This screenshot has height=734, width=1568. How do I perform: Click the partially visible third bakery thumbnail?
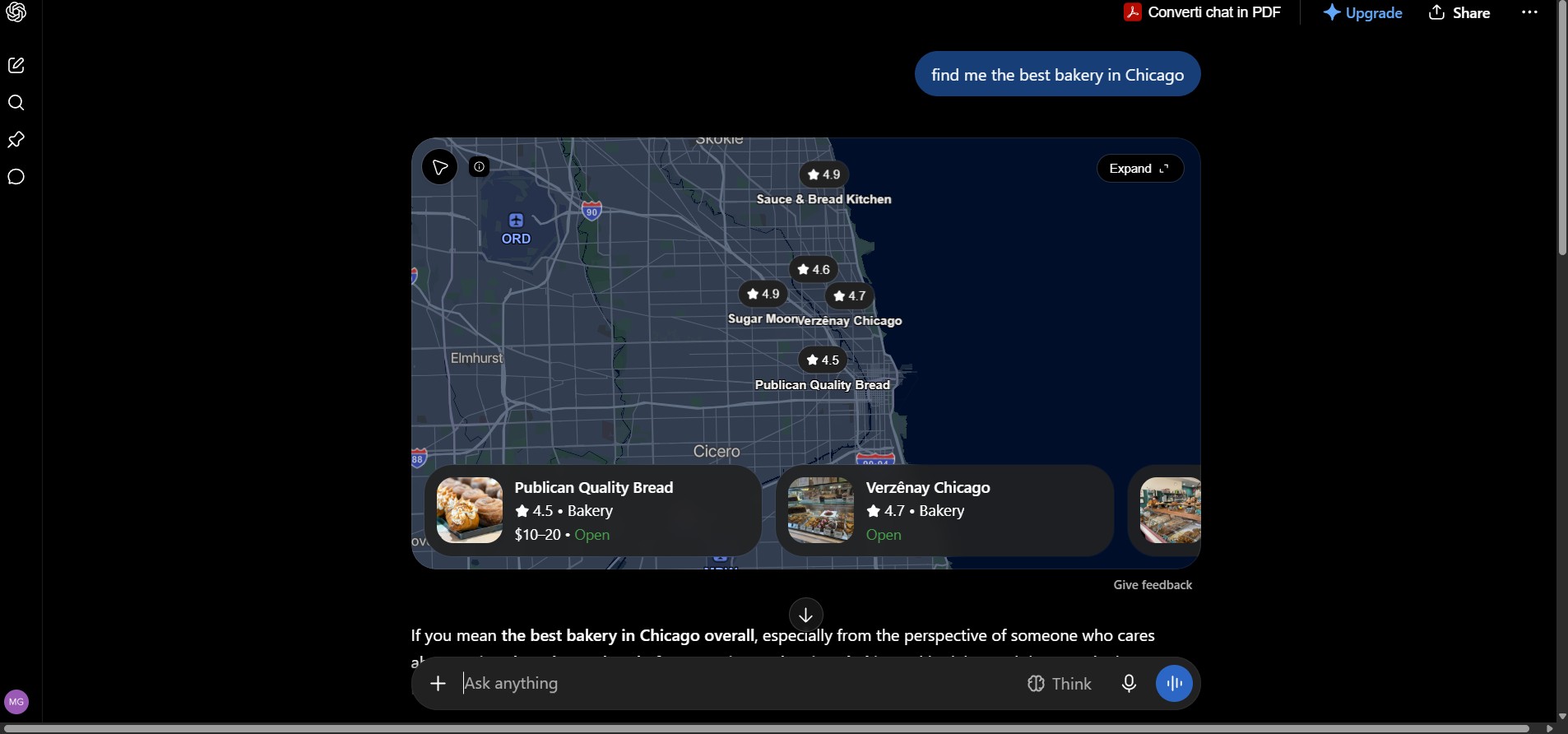[1170, 510]
